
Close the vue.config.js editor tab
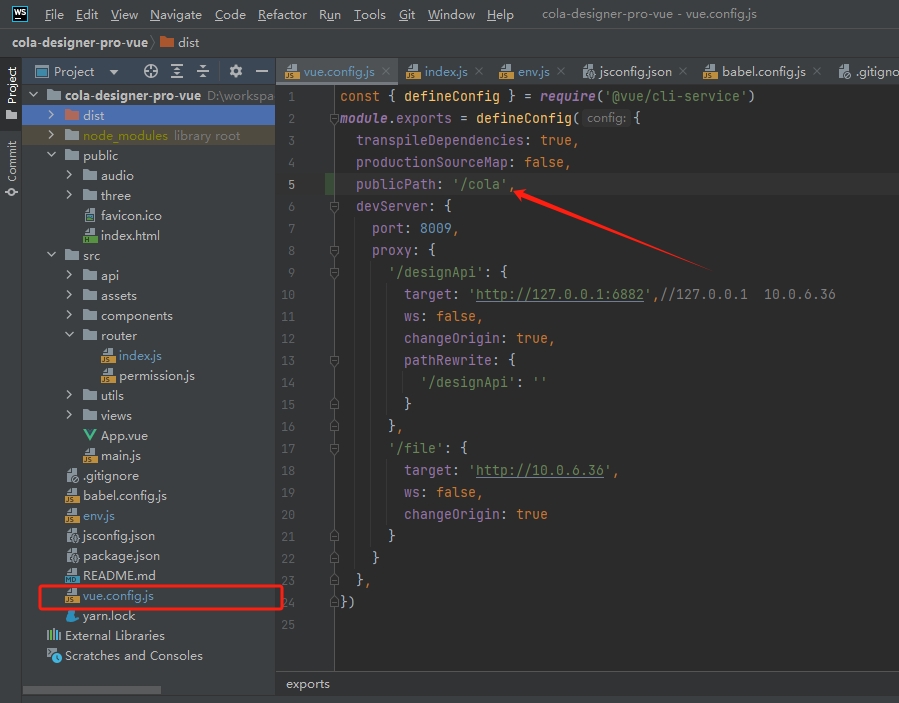(x=385, y=72)
